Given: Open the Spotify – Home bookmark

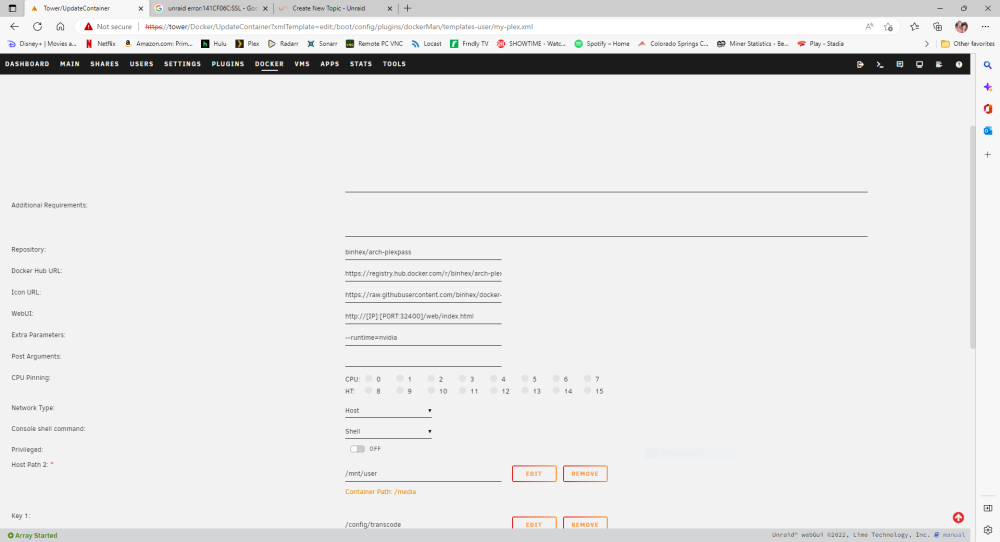Looking at the screenshot, I should pos(602,44).
